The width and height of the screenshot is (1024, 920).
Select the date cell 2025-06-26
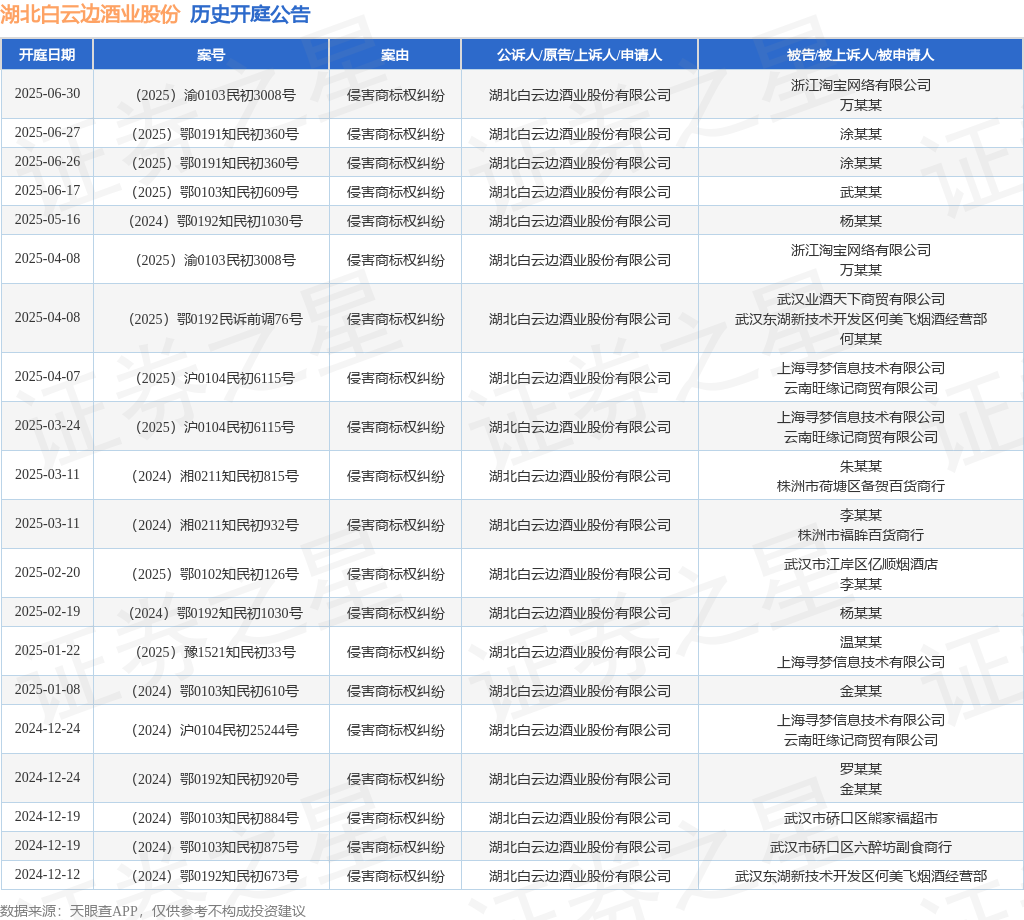[48, 161]
